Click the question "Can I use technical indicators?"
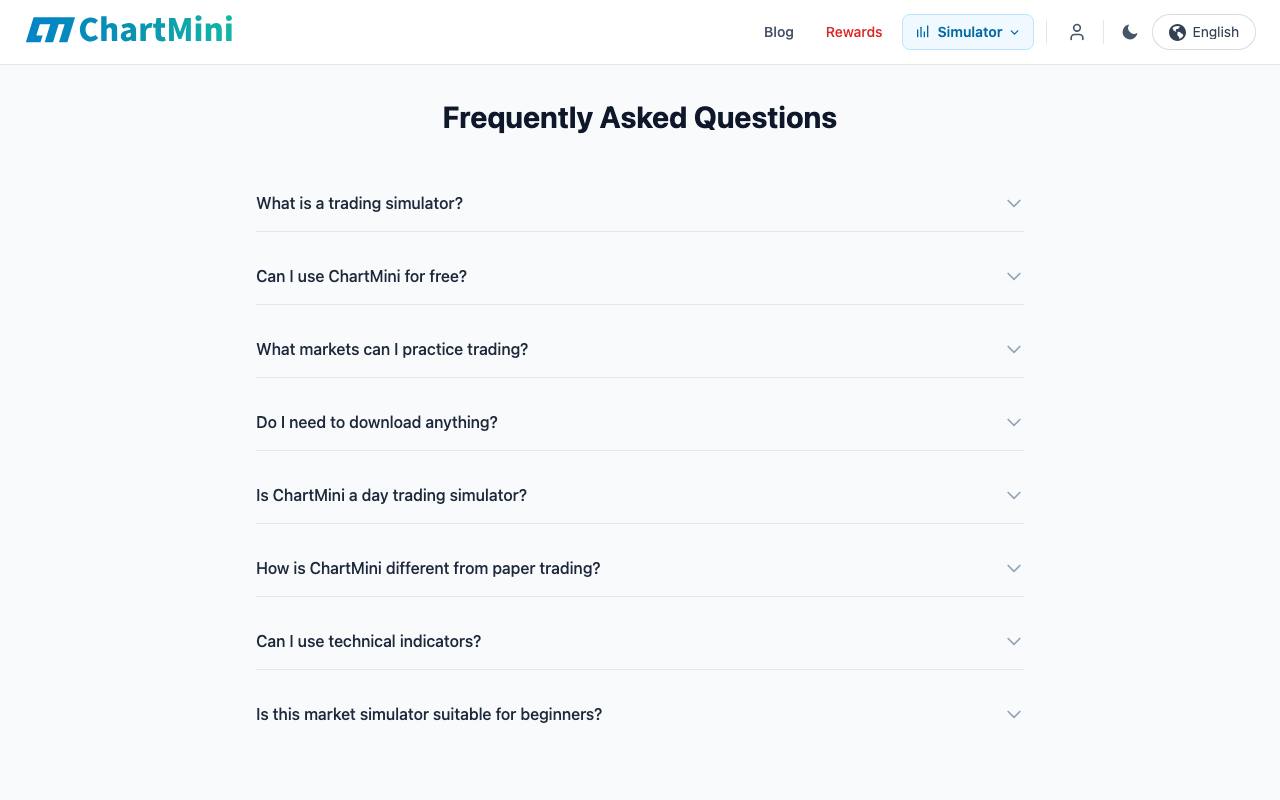 [368, 641]
